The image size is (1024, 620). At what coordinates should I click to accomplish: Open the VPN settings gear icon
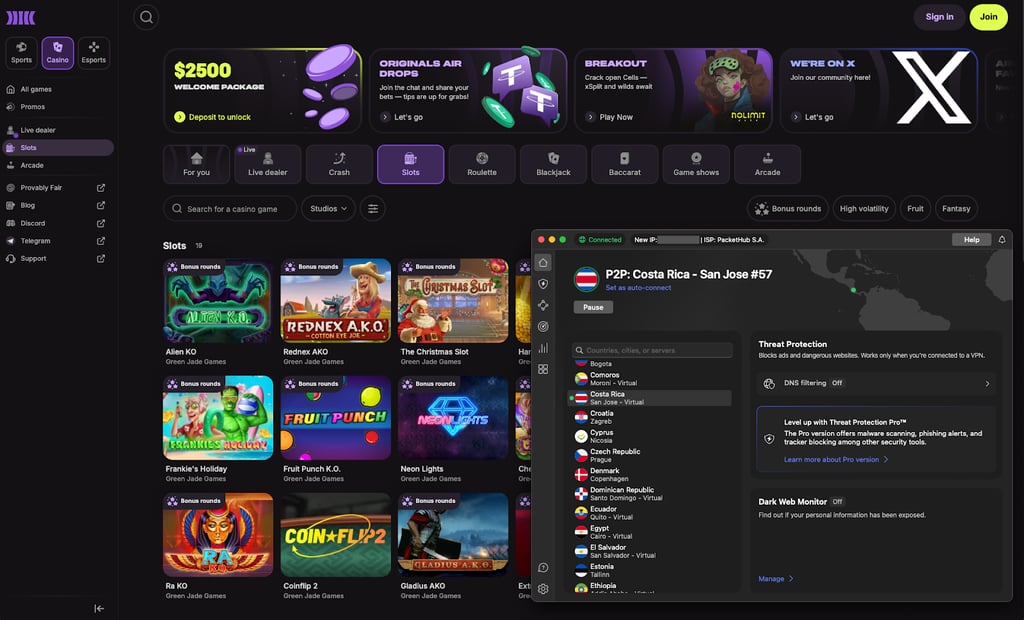pyautogui.click(x=543, y=589)
